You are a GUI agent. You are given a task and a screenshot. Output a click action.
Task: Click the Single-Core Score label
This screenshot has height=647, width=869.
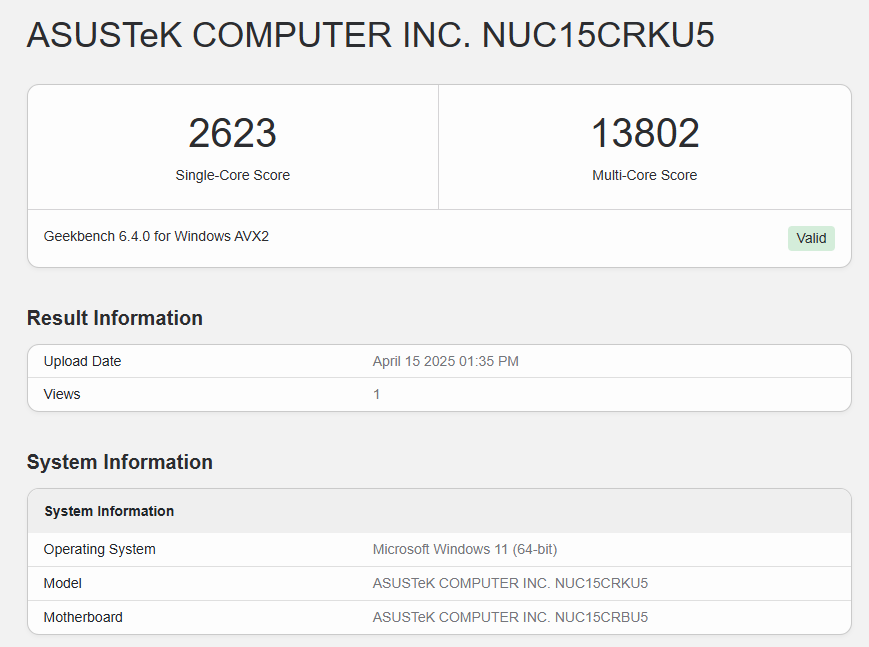232,175
